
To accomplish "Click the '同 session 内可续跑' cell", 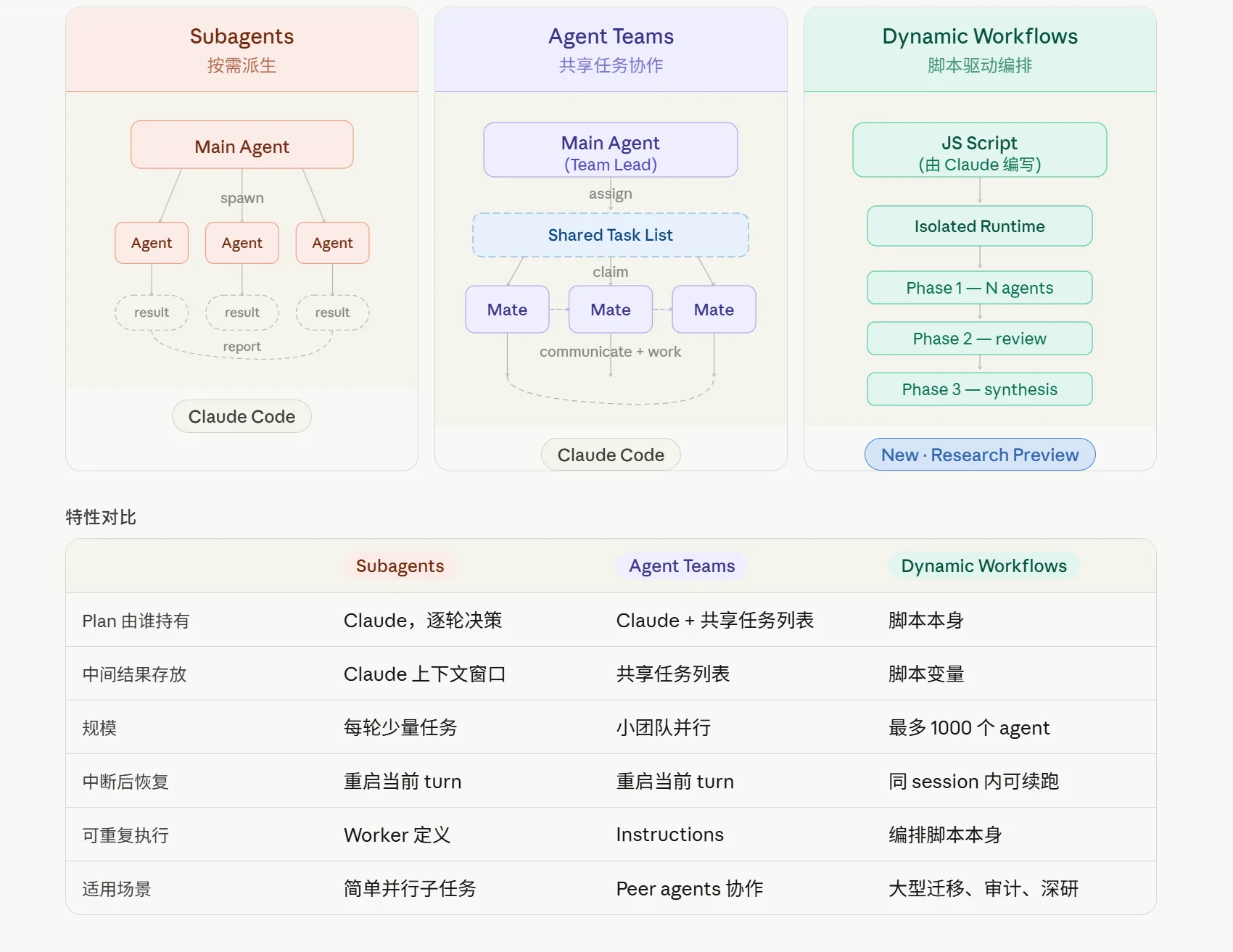I will pos(974,782).
